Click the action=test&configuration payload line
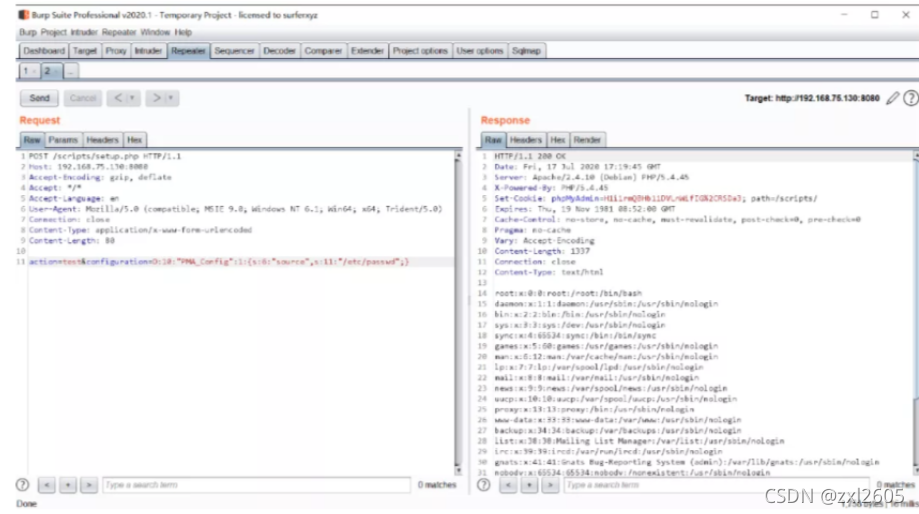Viewport: 919px width, 514px height. click(219, 262)
